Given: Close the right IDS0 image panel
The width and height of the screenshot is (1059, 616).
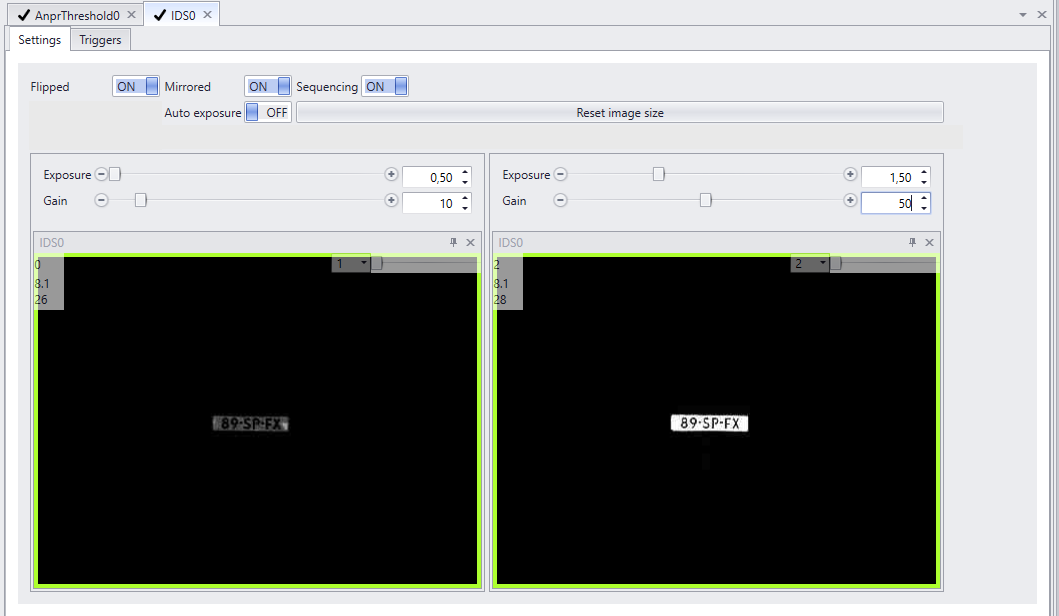Looking at the screenshot, I should click(x=929, y=242).
